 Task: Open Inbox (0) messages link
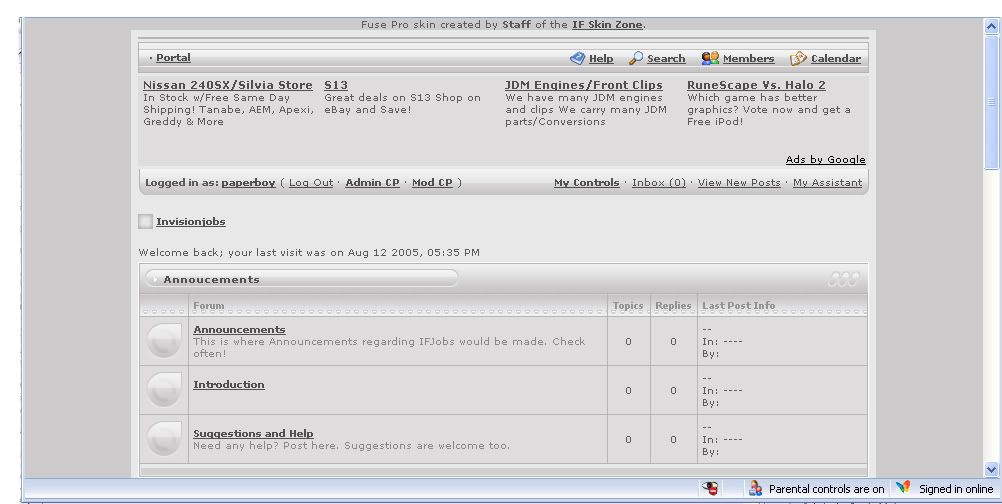[x=659, y=183]
